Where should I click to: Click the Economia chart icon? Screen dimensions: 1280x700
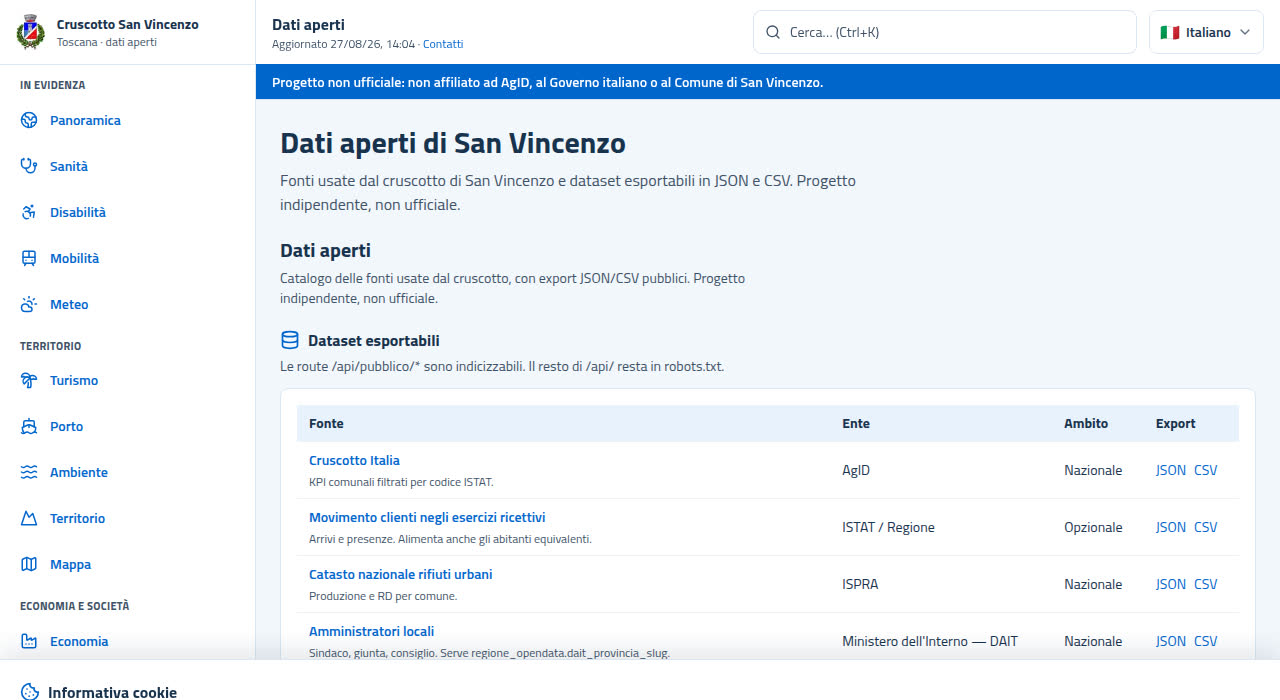tap(29, 641)
